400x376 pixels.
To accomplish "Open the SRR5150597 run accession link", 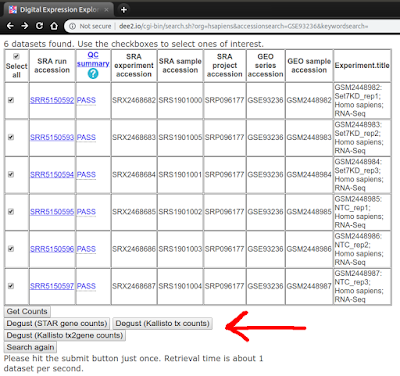I will point(52,286).
